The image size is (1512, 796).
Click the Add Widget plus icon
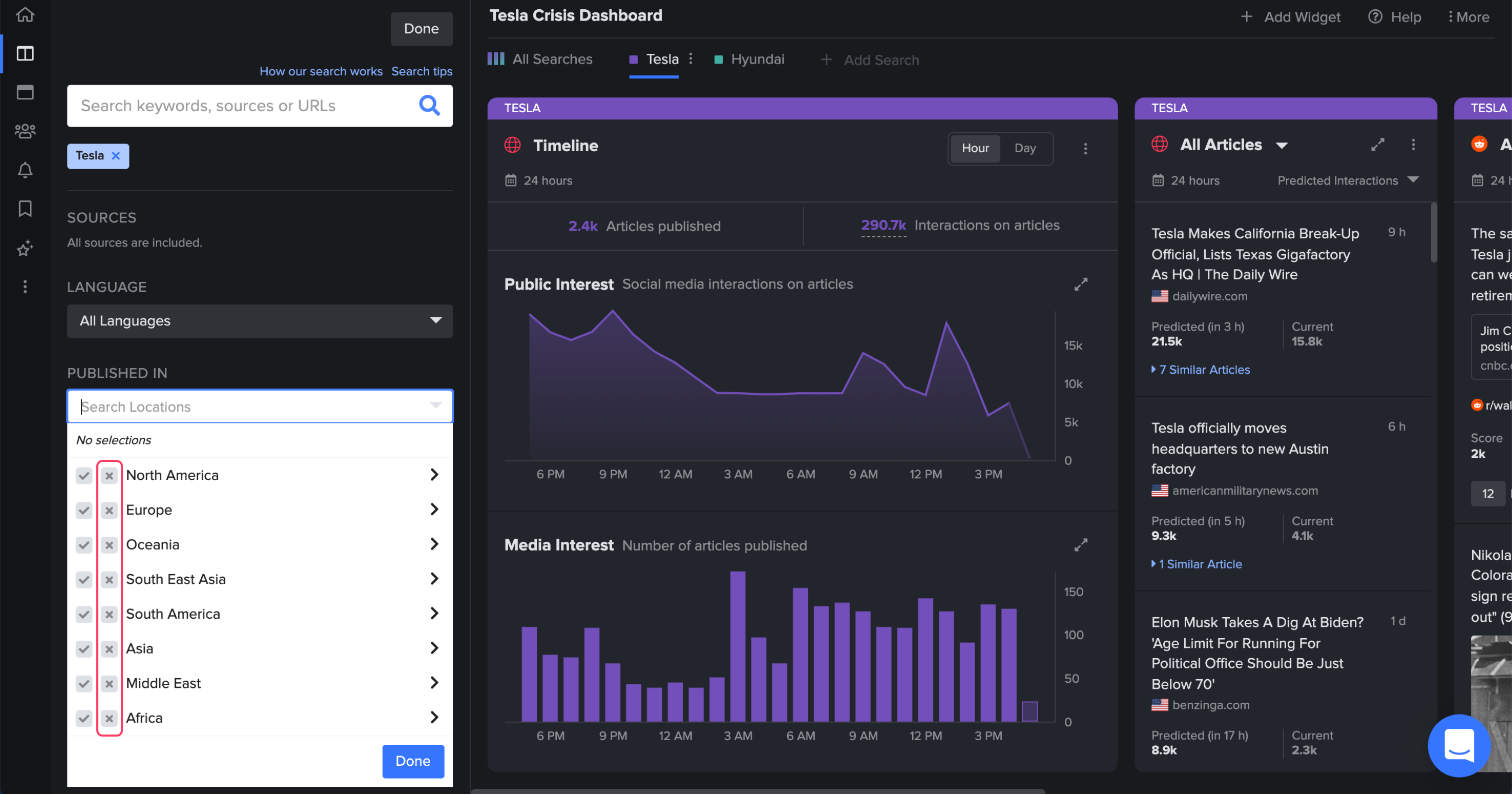click(x=1247, y=16)
